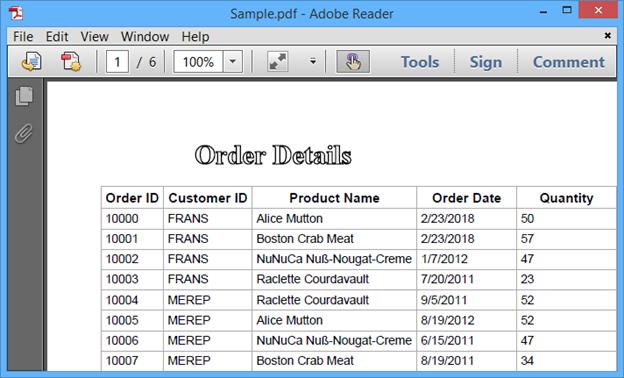
Task: Minimize the Adobe Reader window
Action: click(x=543, y=11)
